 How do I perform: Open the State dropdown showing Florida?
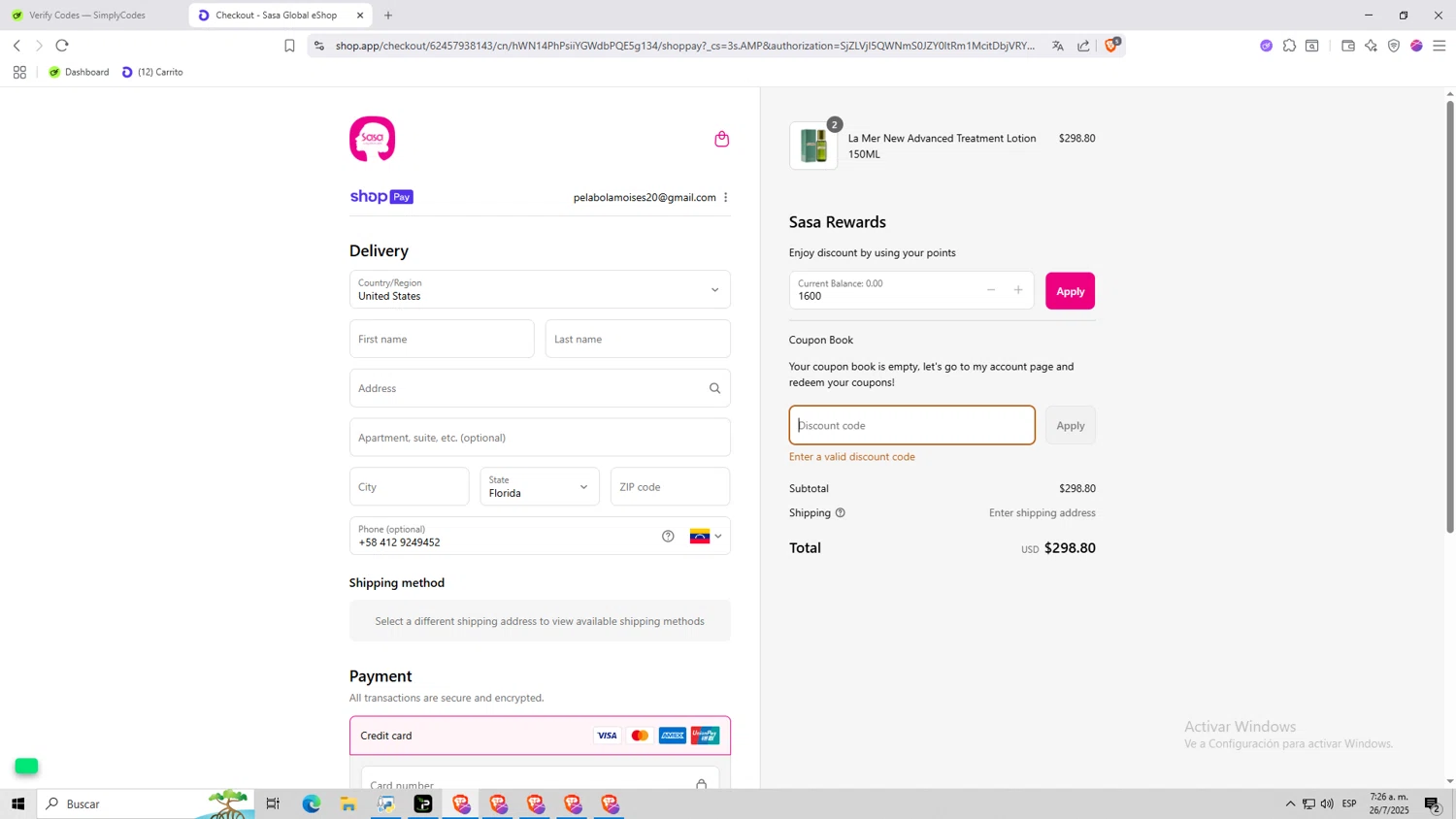point(540,486)
